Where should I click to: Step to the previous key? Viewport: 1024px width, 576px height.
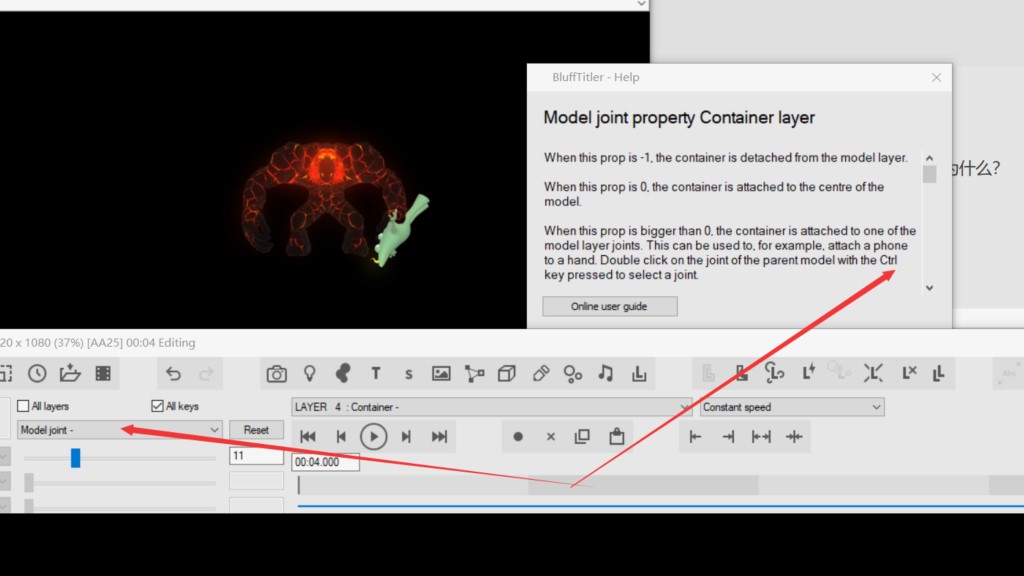341,437
